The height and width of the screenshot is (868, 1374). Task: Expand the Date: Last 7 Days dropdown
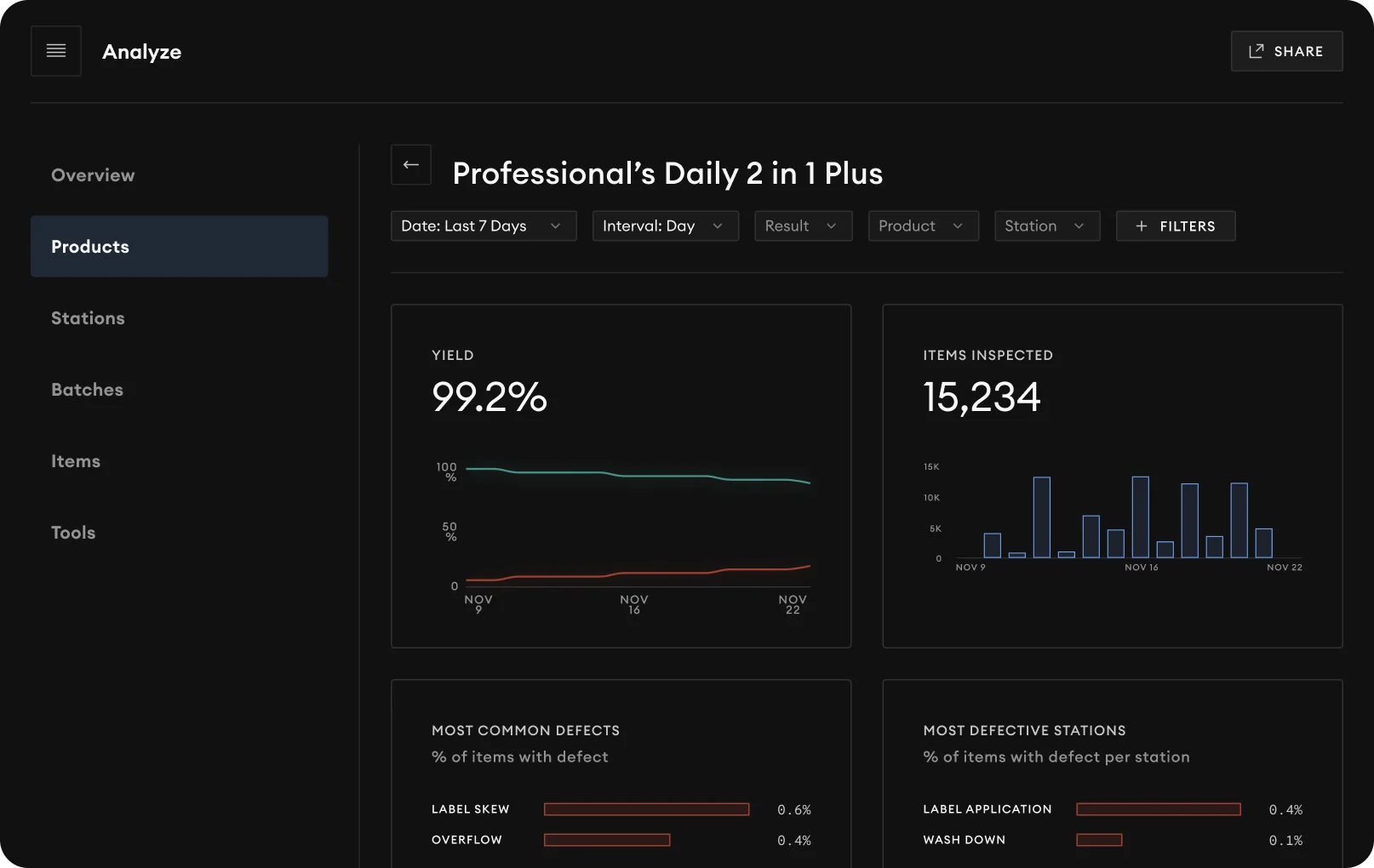tap(483, 226)
